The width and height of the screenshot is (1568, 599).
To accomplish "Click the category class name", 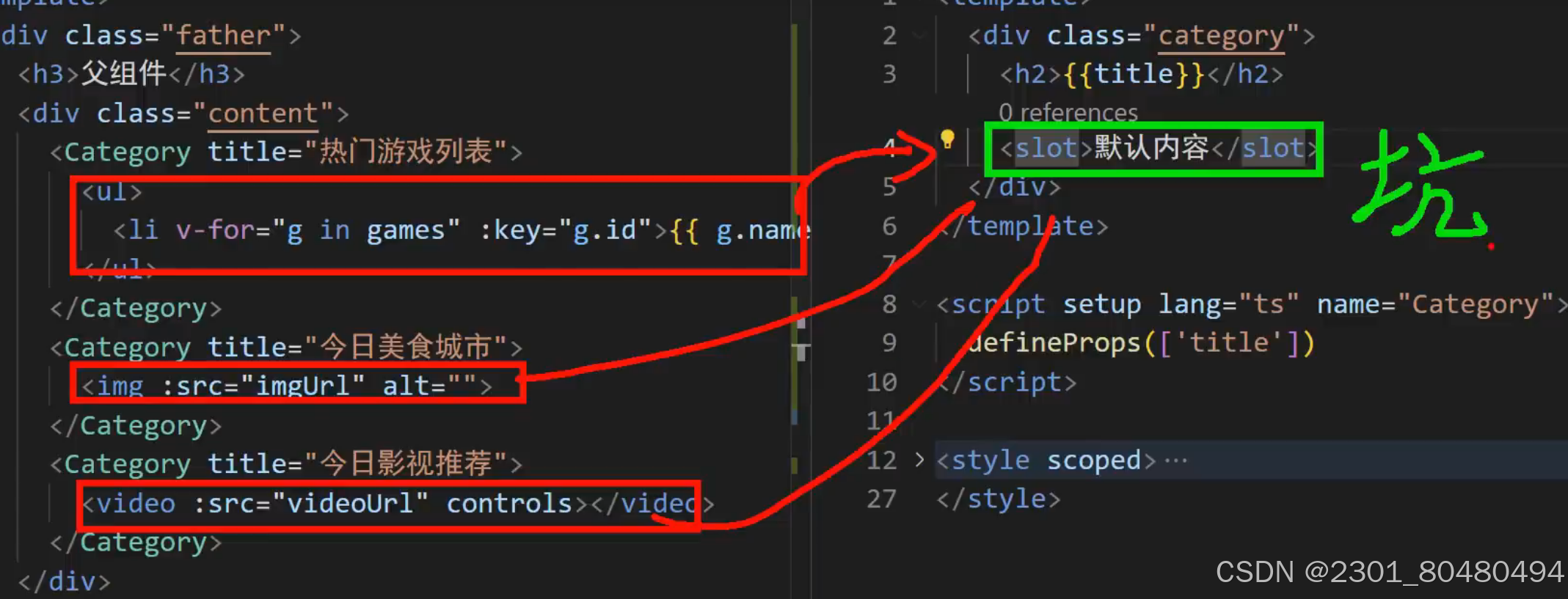I will 1221,35.
